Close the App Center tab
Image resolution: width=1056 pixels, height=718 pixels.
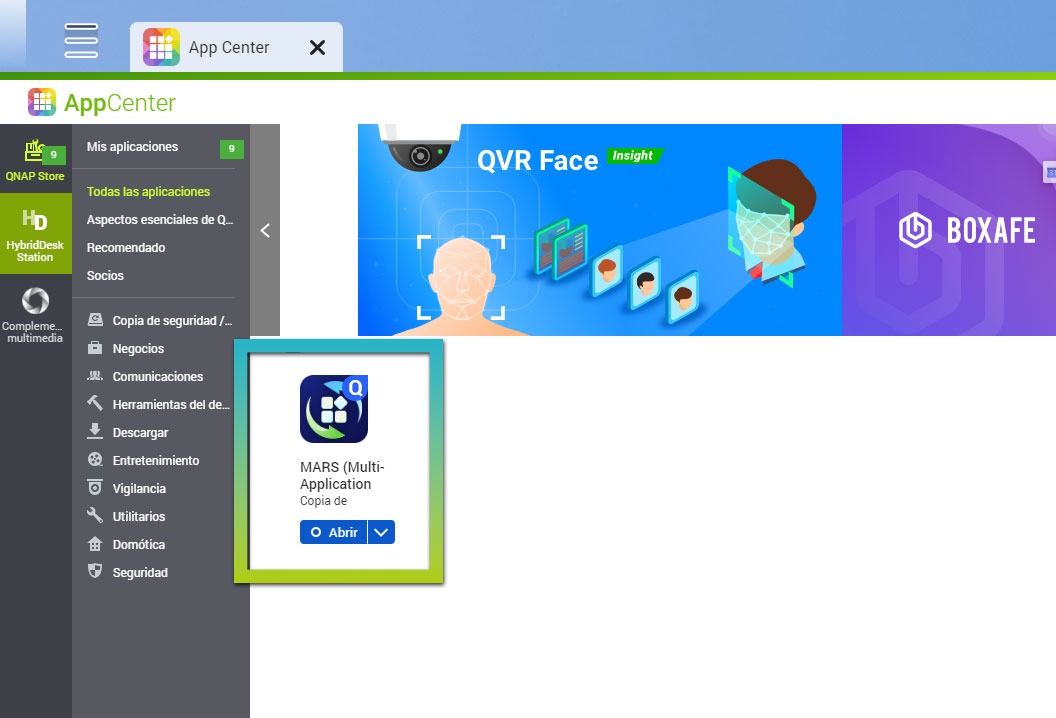(x=317, y=48)
